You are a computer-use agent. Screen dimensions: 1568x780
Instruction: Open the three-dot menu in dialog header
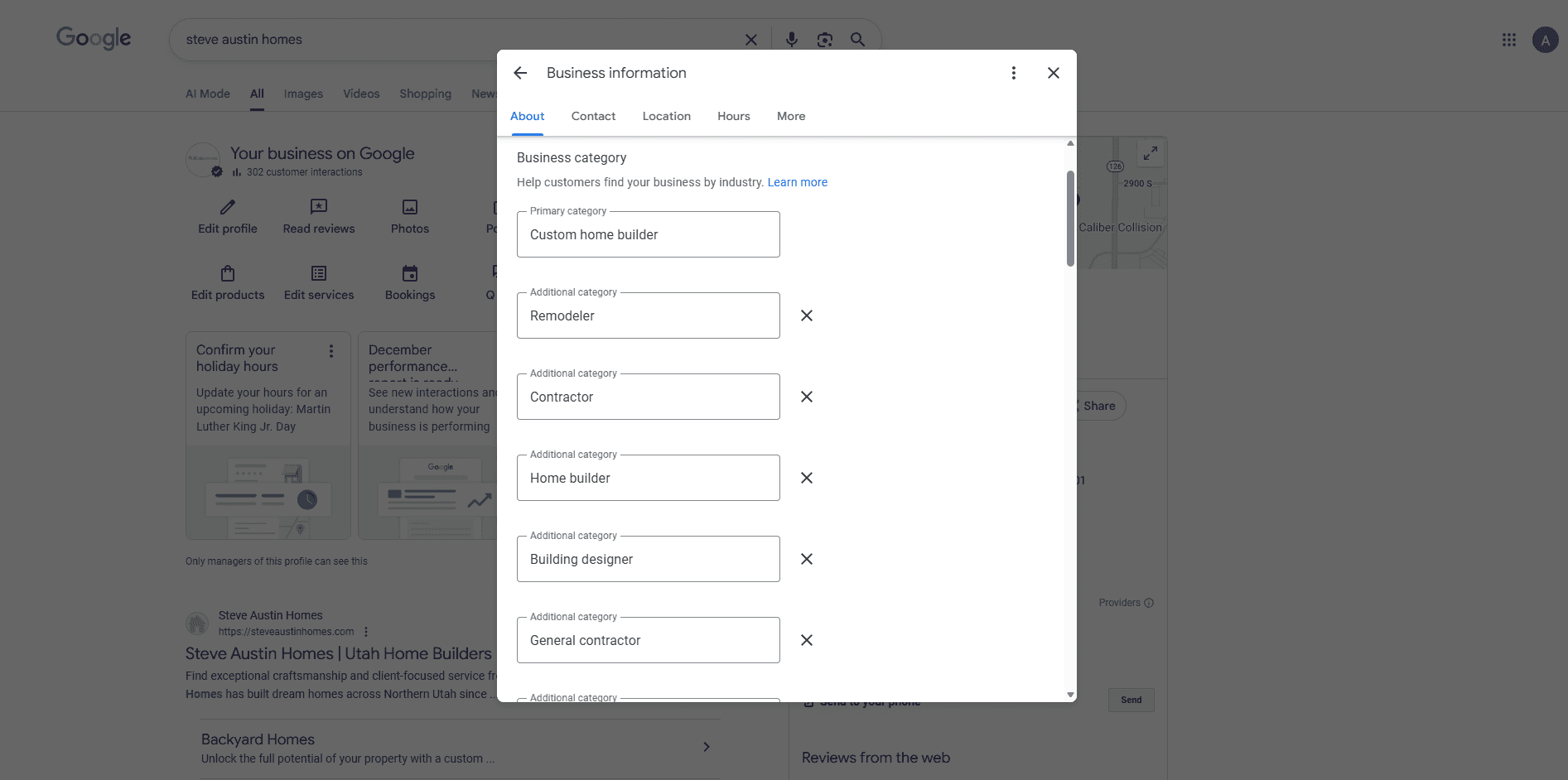[1013, 73]
